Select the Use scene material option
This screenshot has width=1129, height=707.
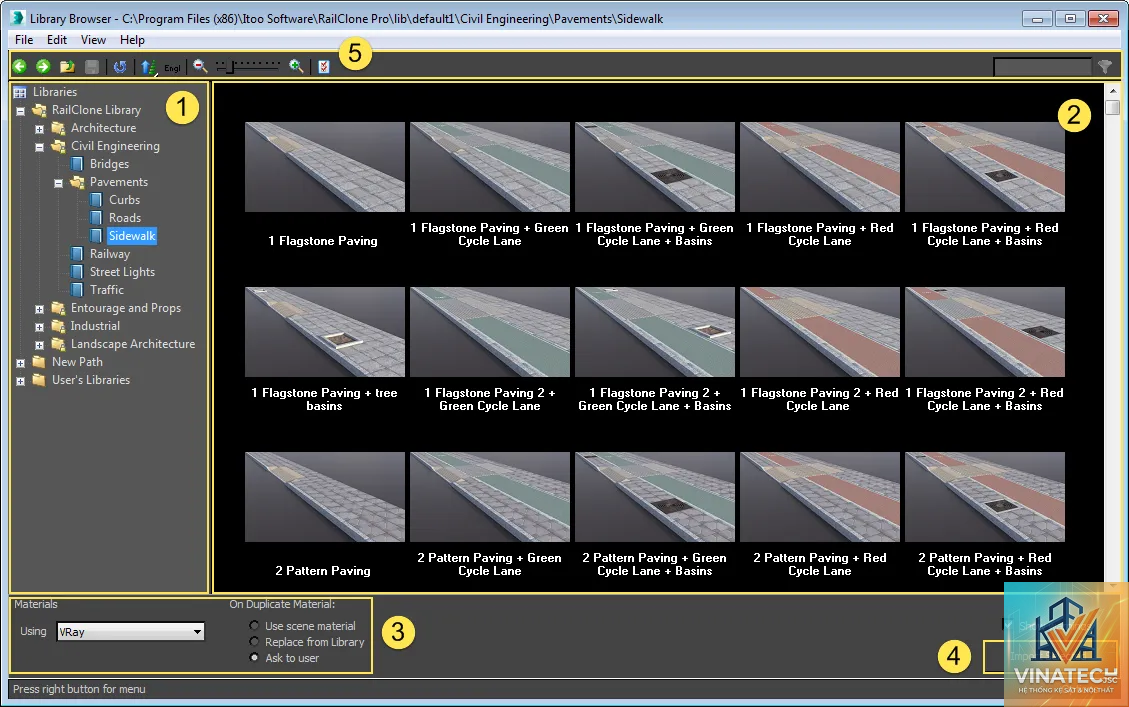point(254,626)
